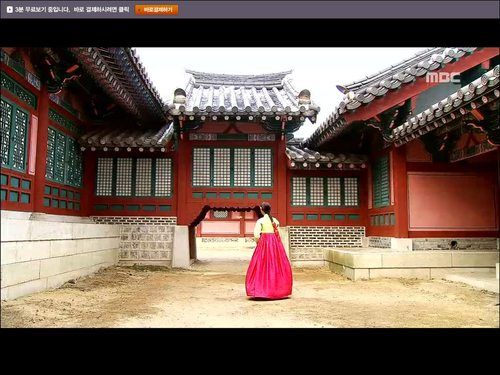
Task: Click the play icon in the preview banner
Action: point(10,10)
